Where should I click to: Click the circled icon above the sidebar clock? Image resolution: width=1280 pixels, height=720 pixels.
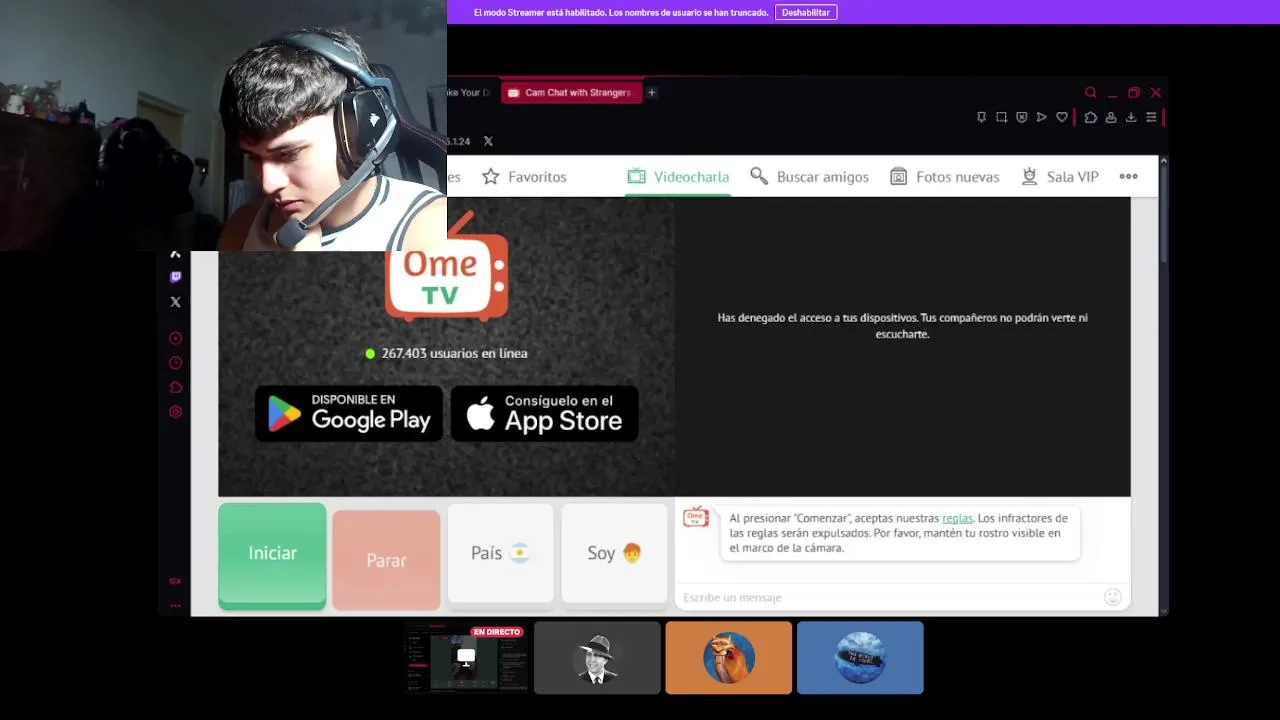click(x=175, y=338)
